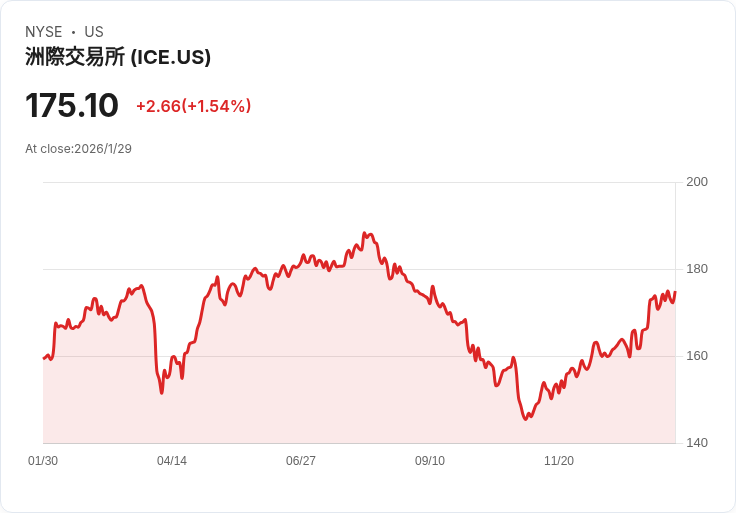The height and width of the screenshot is (513, 736).
Task: Select the 200 y-axis label
Action: coord(697,182)
